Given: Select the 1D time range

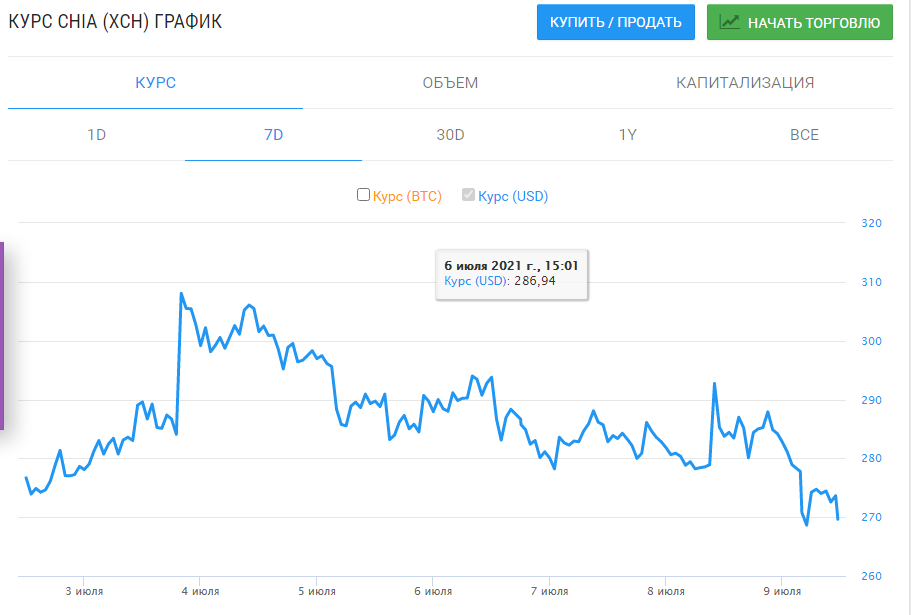Looking at the screenshot, I should pos(96,135).
